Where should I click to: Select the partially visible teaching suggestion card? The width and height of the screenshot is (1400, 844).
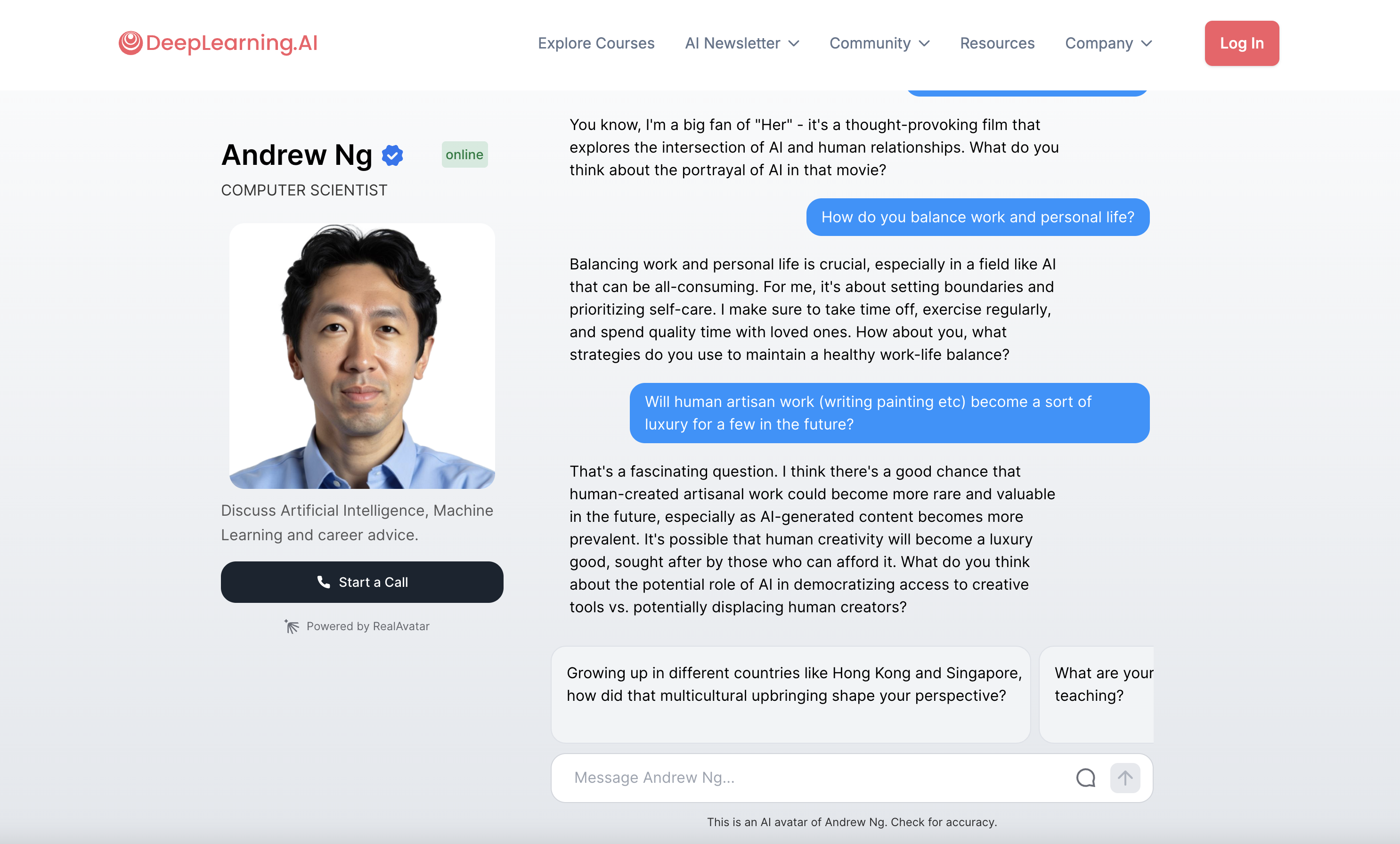tap(1097, 694)
